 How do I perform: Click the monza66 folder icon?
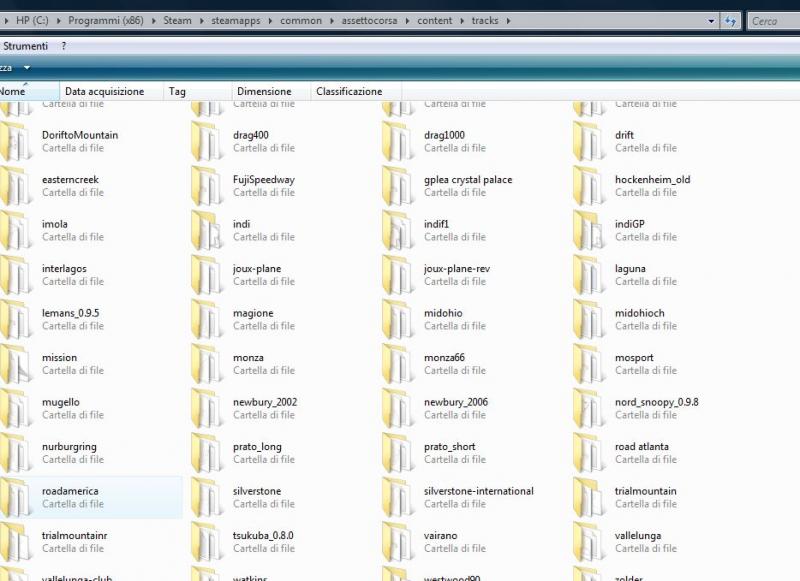(398, 364)
